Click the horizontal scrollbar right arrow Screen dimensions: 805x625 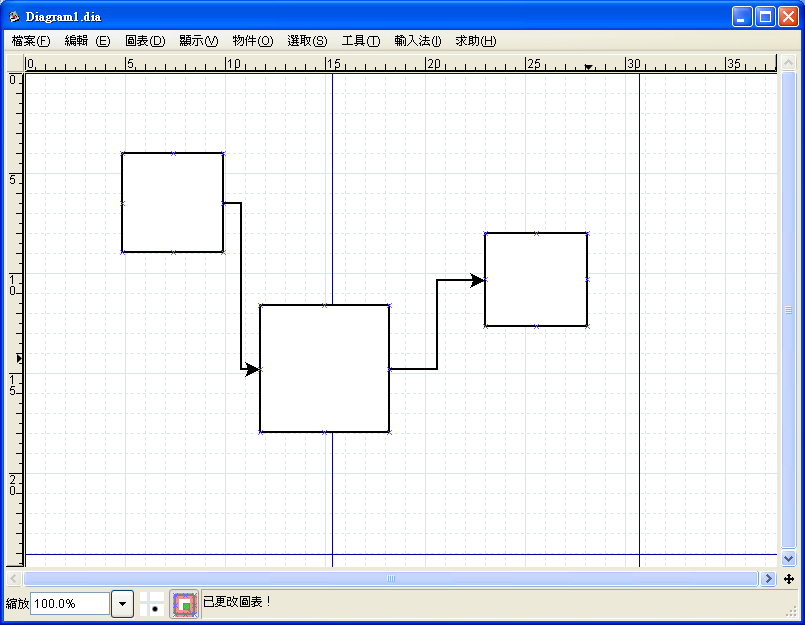click(x=768, y=579)
